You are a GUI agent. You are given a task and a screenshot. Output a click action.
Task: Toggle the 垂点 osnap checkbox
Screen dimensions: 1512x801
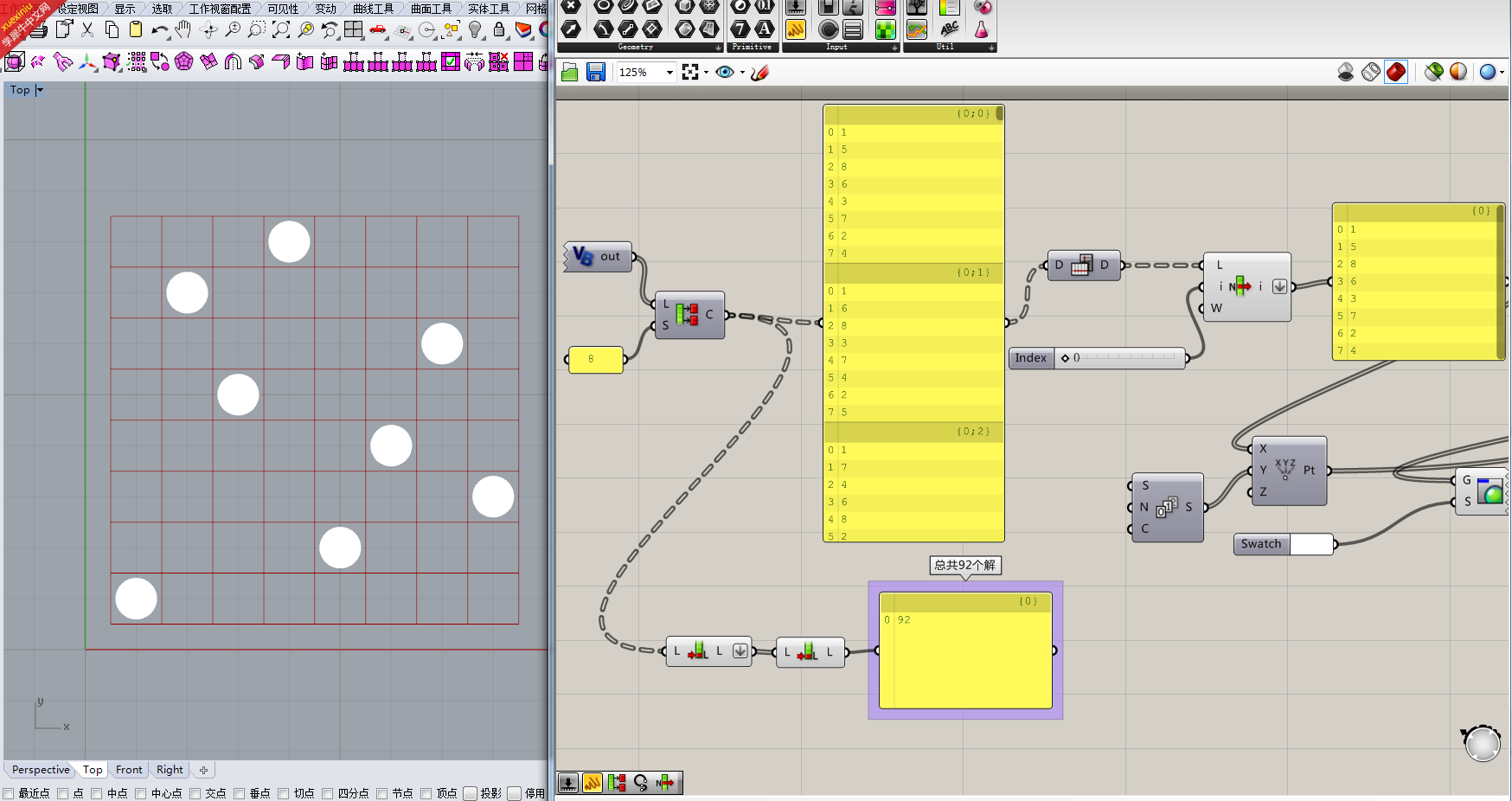[240, 793]
